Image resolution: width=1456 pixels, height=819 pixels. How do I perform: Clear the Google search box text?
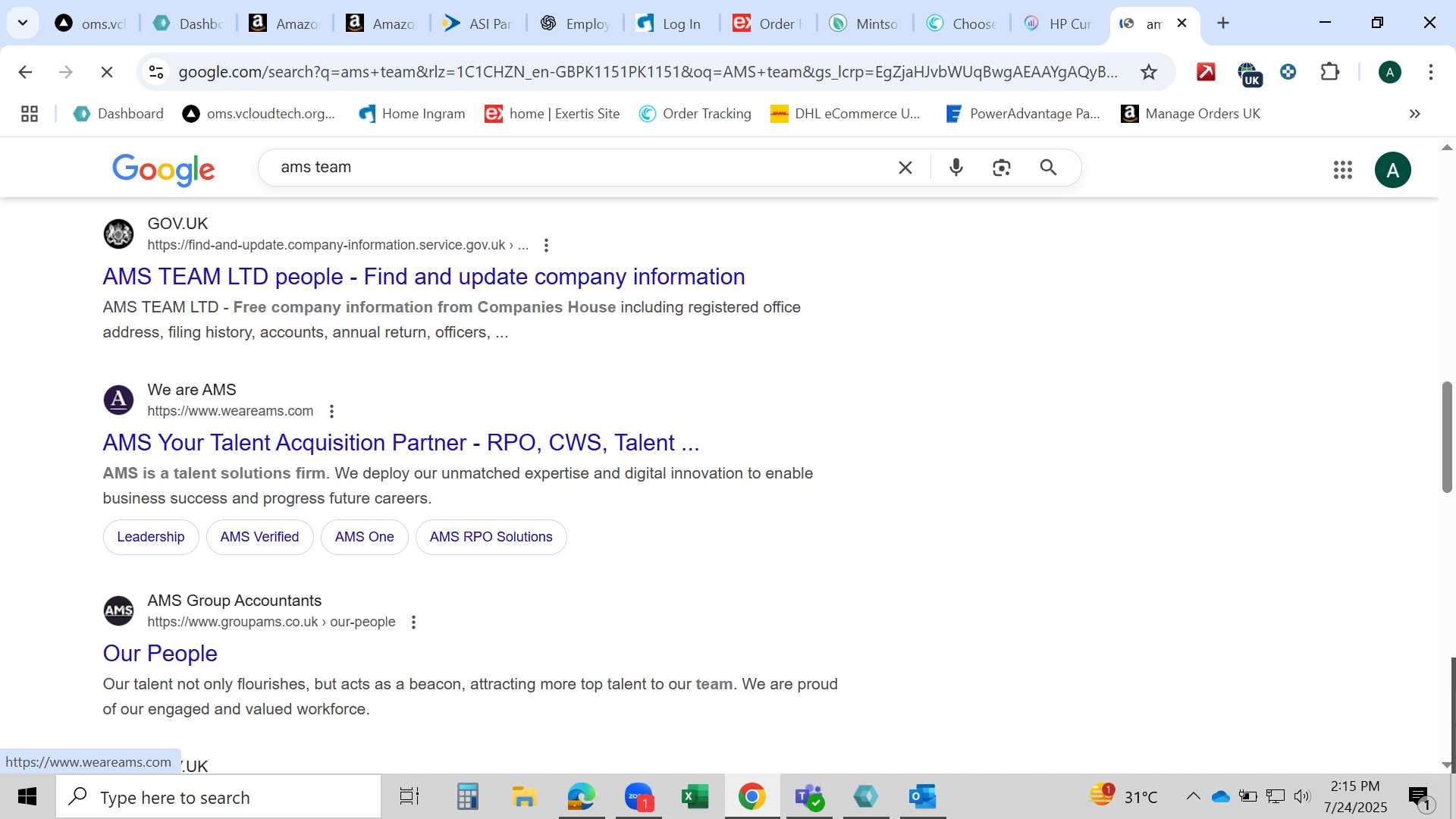click(905, 168)
